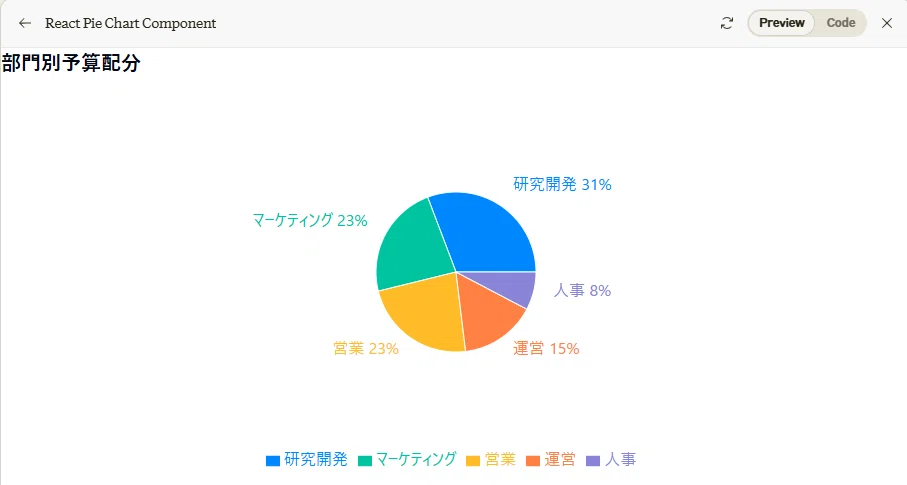This screenshot has width=907, height=485.
Task: Go back using the left arrow icon
Action: [x=24, y=23]
